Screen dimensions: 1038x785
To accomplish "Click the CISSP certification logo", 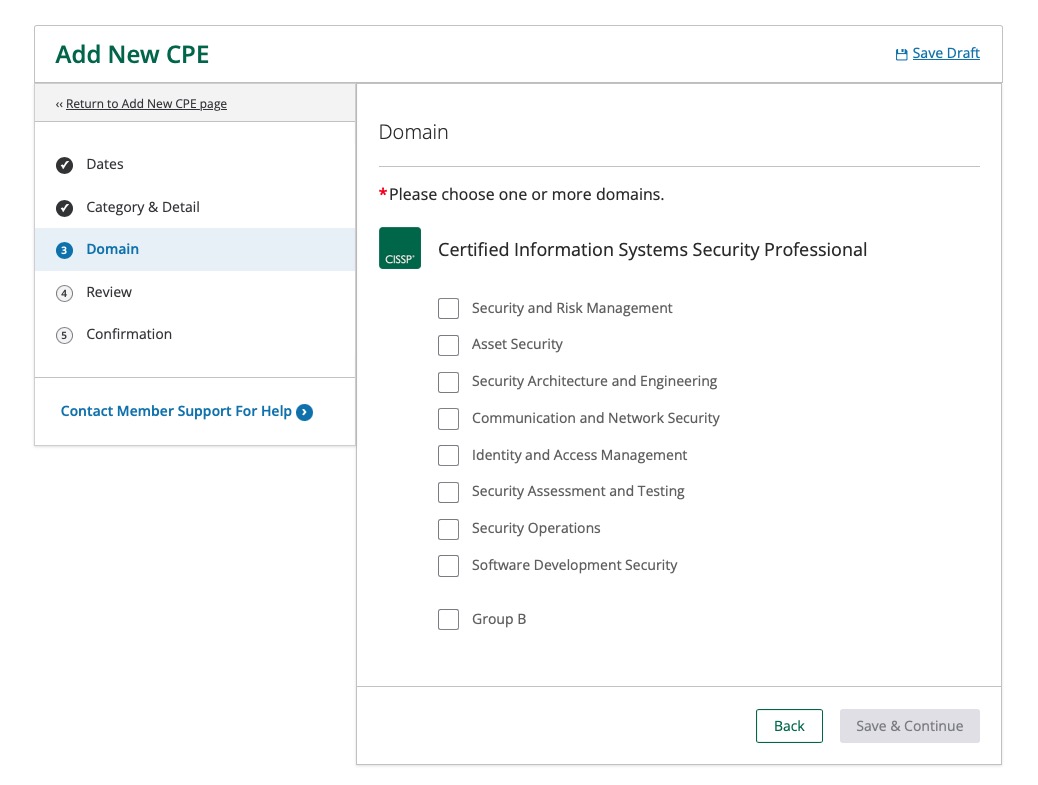I will click(x=400, y=248).
